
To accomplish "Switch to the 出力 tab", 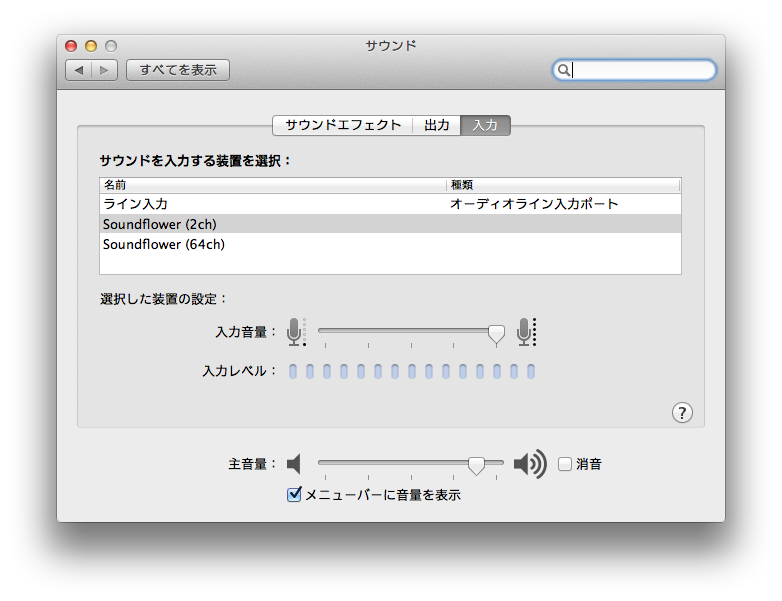I will click(436, 125).
